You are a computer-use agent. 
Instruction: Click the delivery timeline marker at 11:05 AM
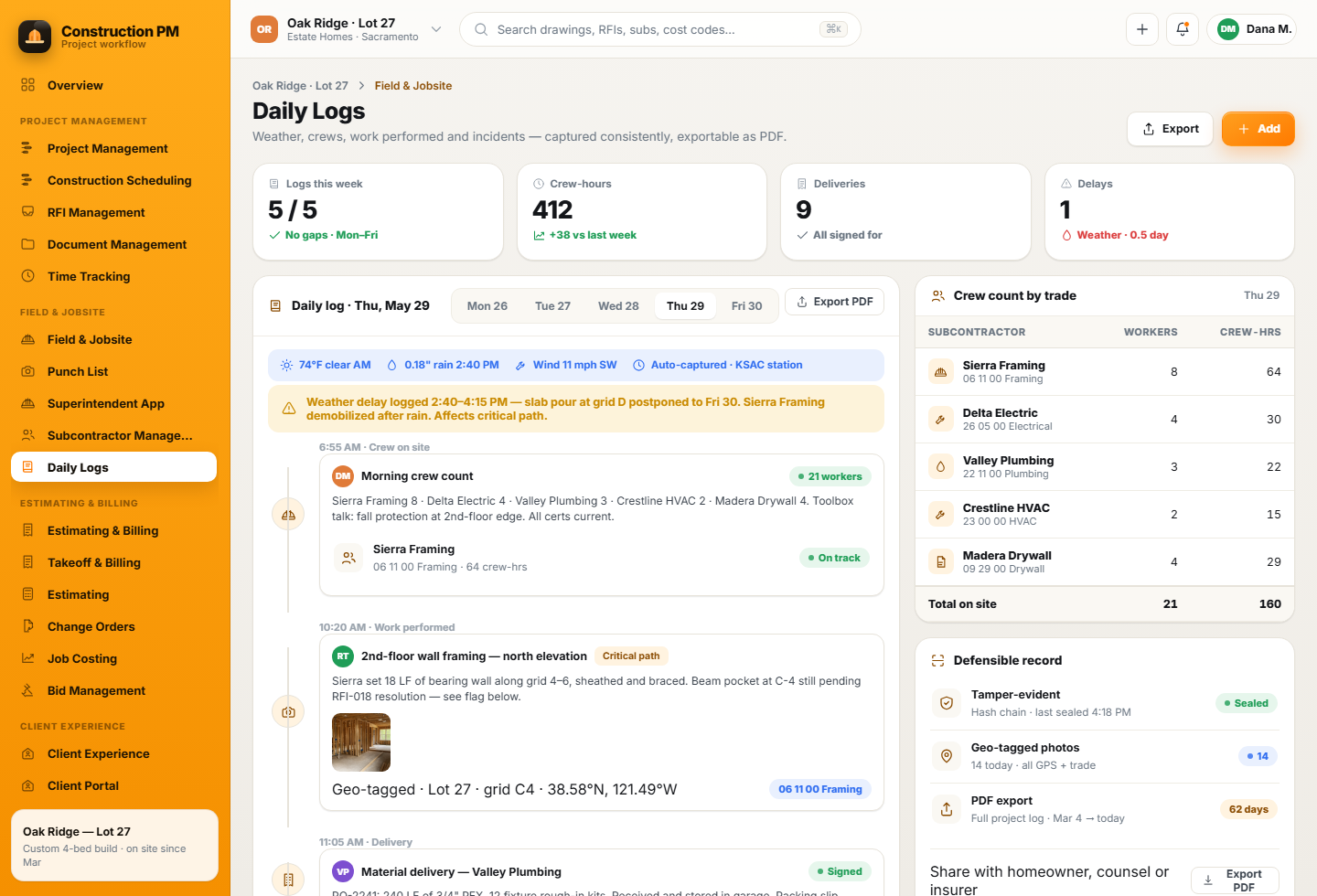tap(288, 880)
